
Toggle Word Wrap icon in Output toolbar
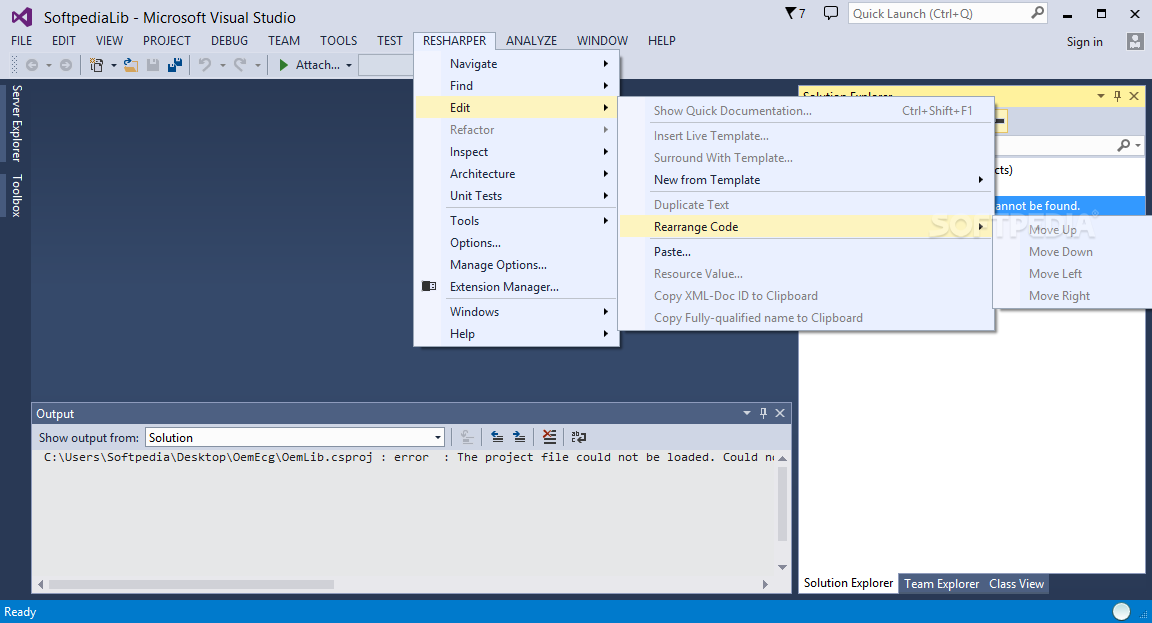[x=579, y=437]
